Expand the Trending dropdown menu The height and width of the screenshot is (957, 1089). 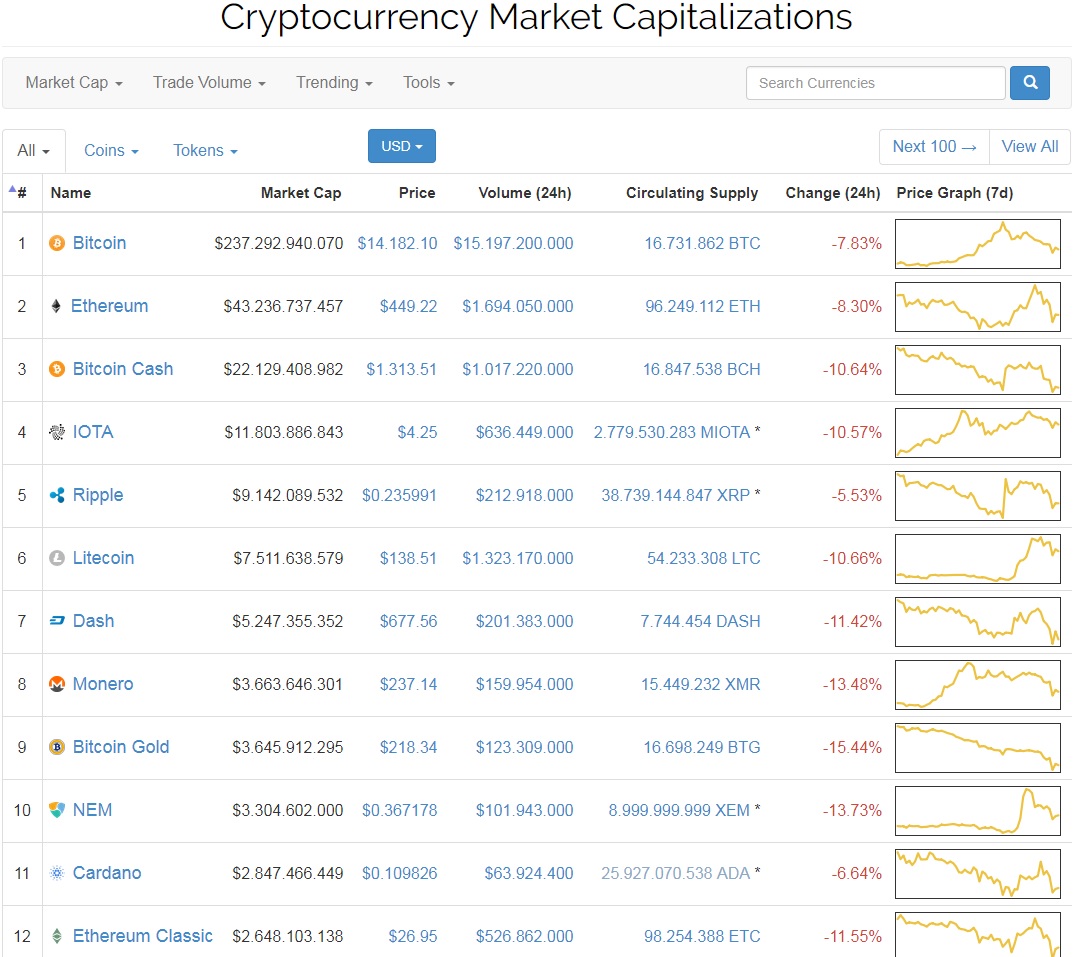point(334,83)
